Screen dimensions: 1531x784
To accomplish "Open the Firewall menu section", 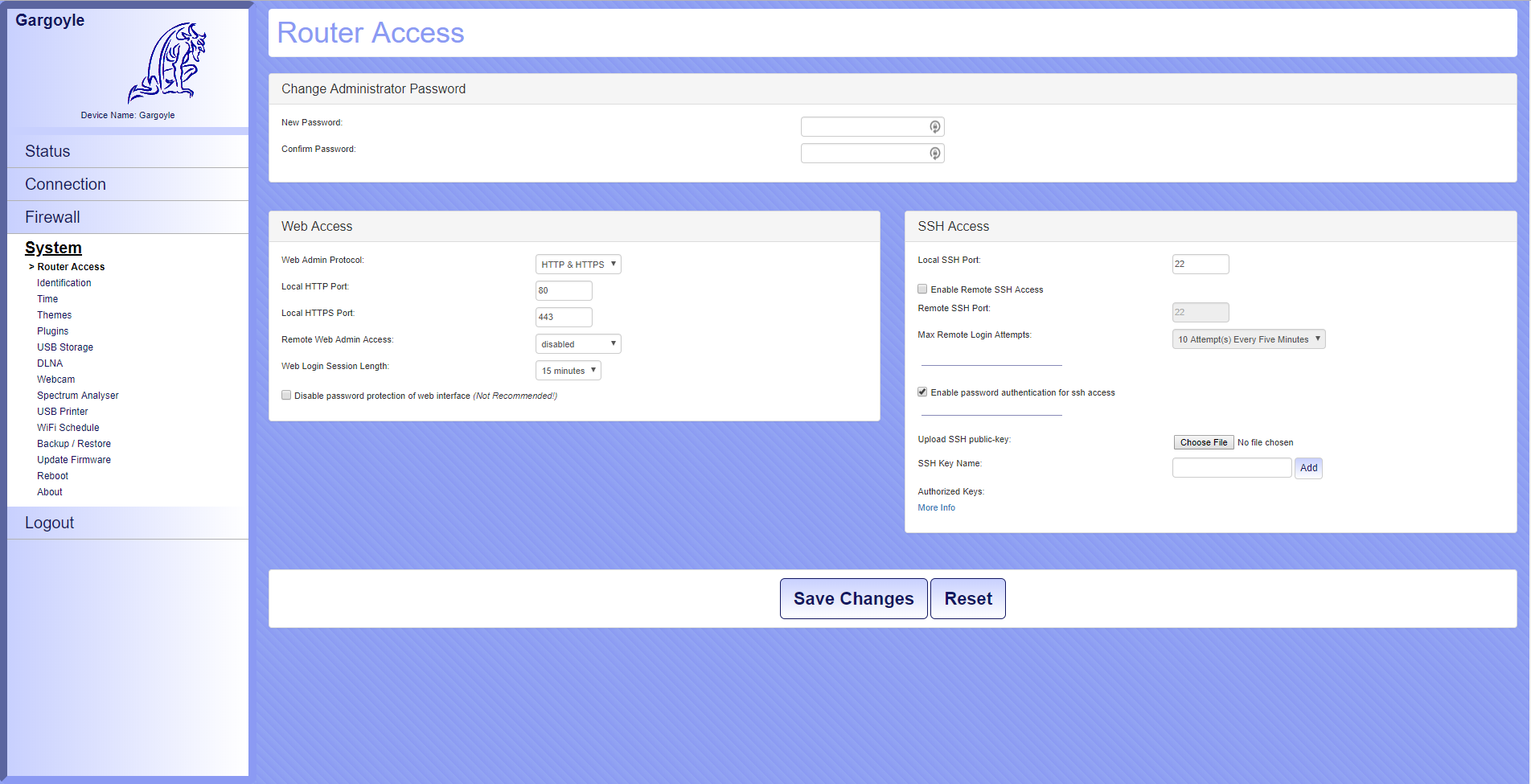I will (52, 217).
